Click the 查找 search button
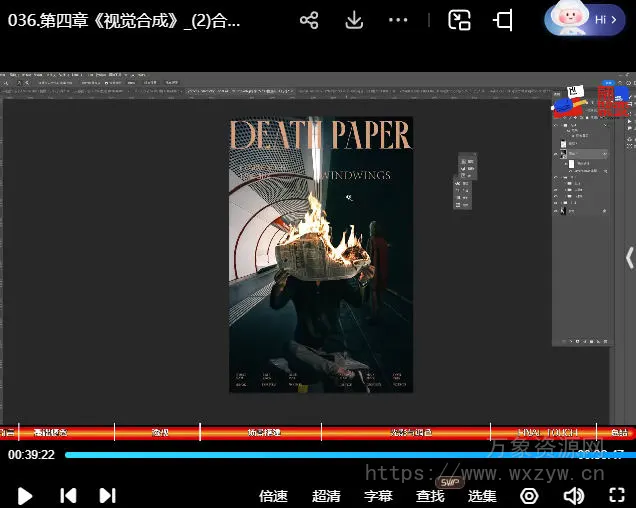 click(x=430, y=495)
